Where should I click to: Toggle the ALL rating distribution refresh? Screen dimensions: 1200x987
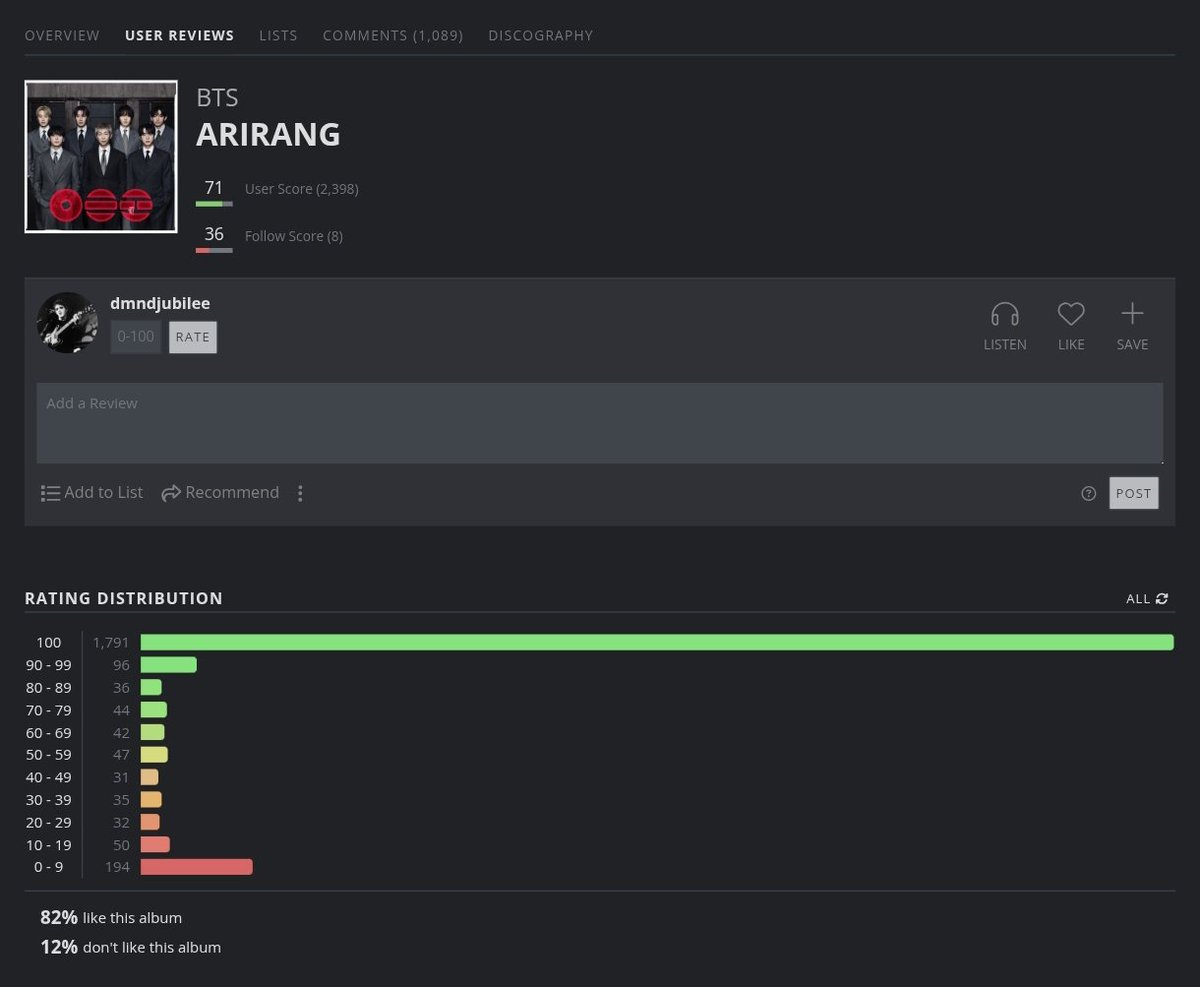1147,599
